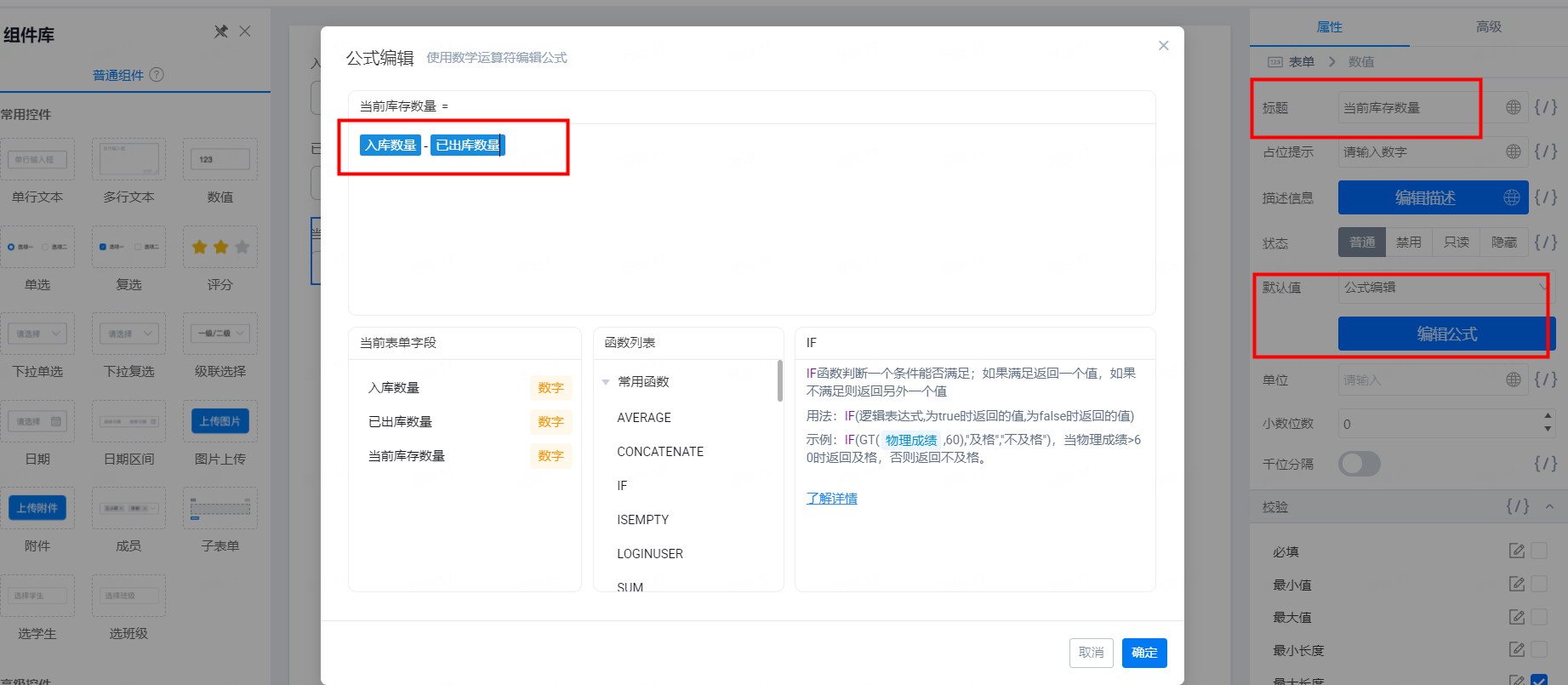Collapse the 校验 section chevron

[1550, 506]
